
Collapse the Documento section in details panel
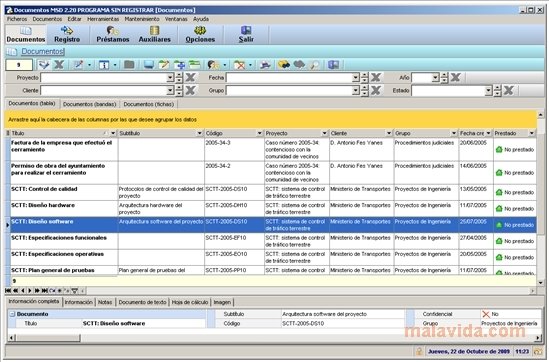pos(12,314)
